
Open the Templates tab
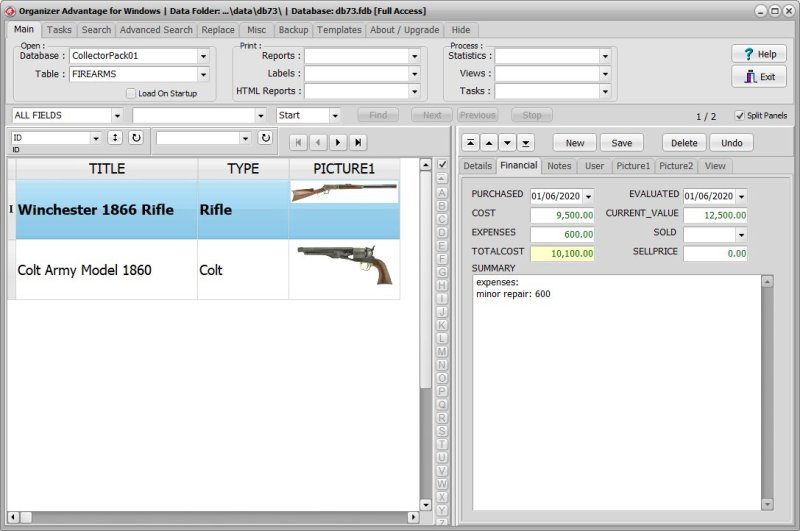point(339,30)
